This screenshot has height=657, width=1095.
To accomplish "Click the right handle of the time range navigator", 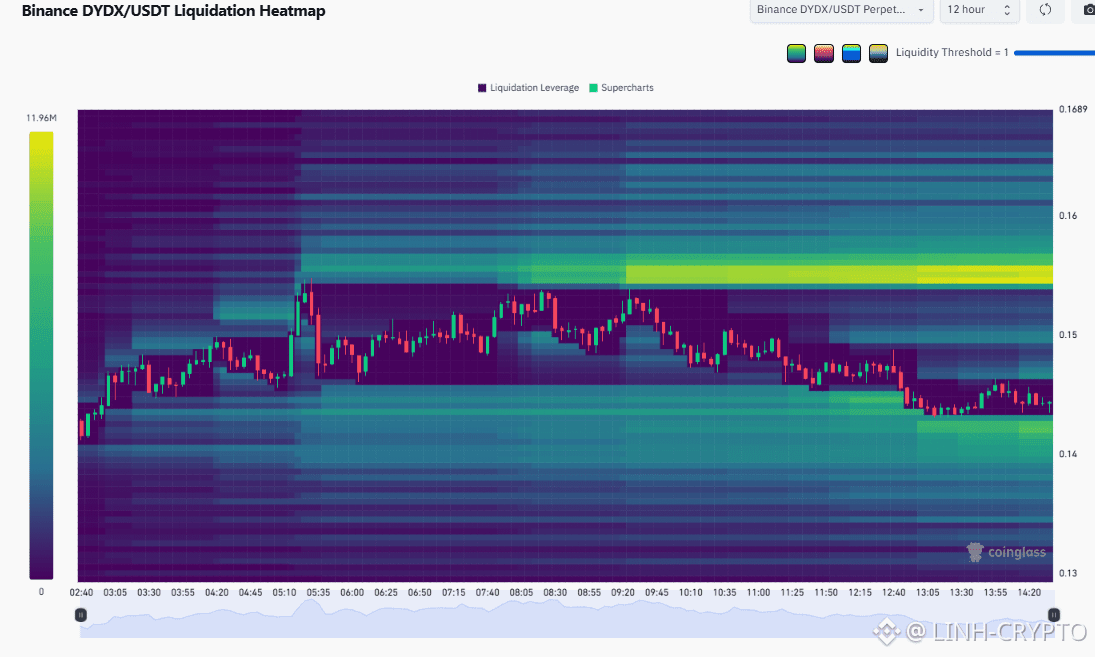I will [x=1054, y=615].
